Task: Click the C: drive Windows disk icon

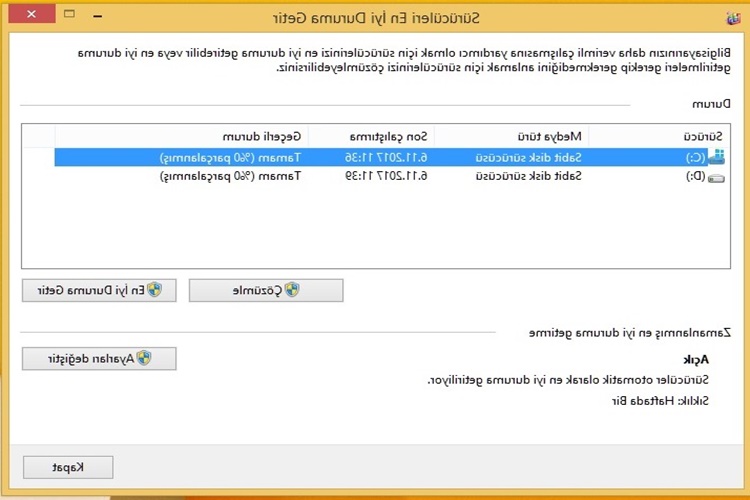Action: click(x=716, y=156)
